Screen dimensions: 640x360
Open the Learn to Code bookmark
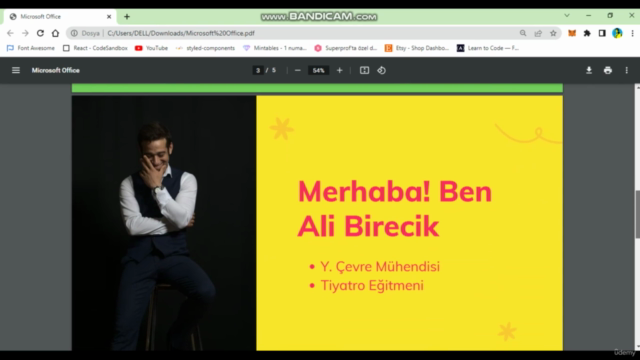click(488, 48)
